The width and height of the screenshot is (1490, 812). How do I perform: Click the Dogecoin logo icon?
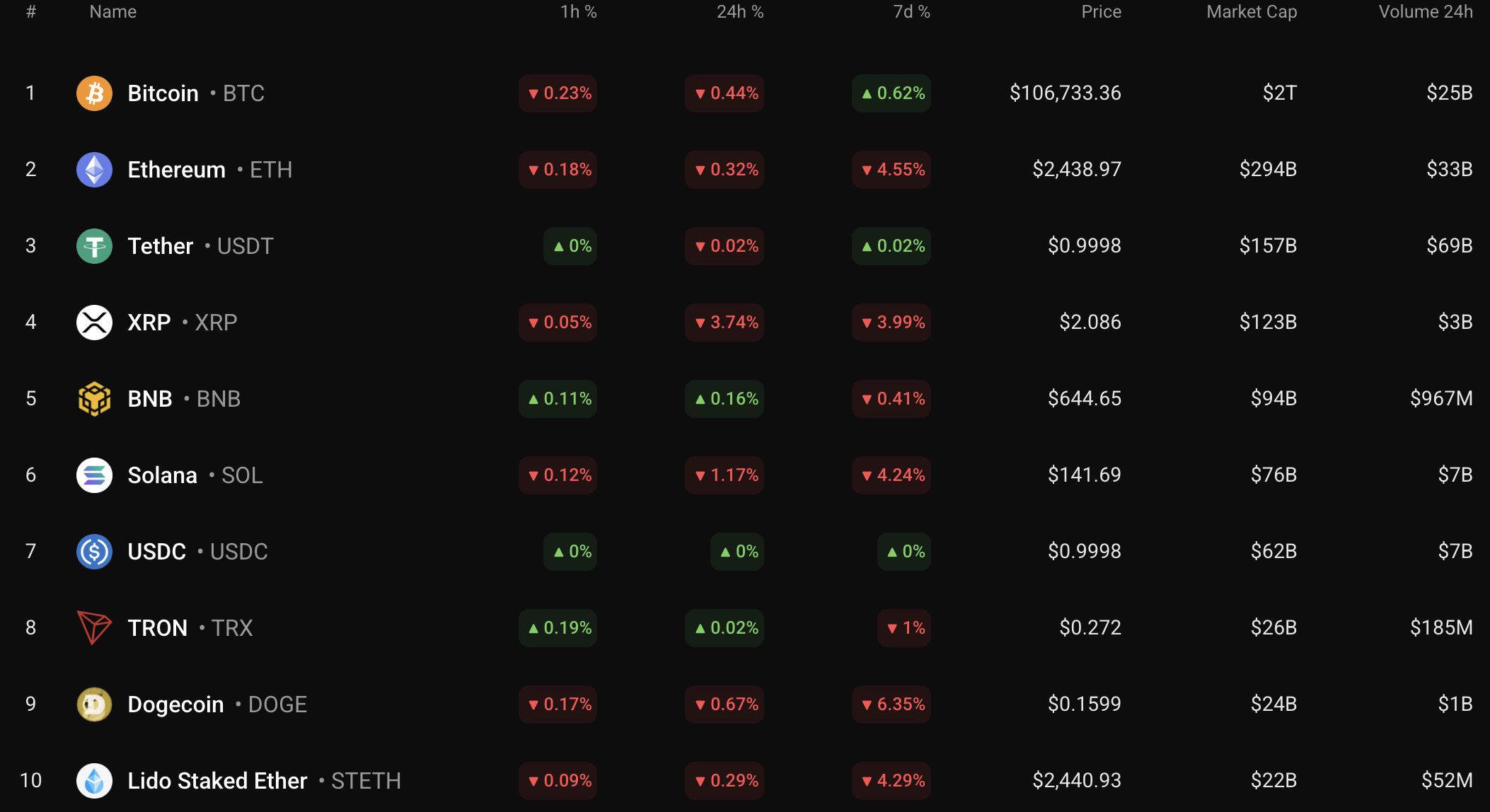94,704
